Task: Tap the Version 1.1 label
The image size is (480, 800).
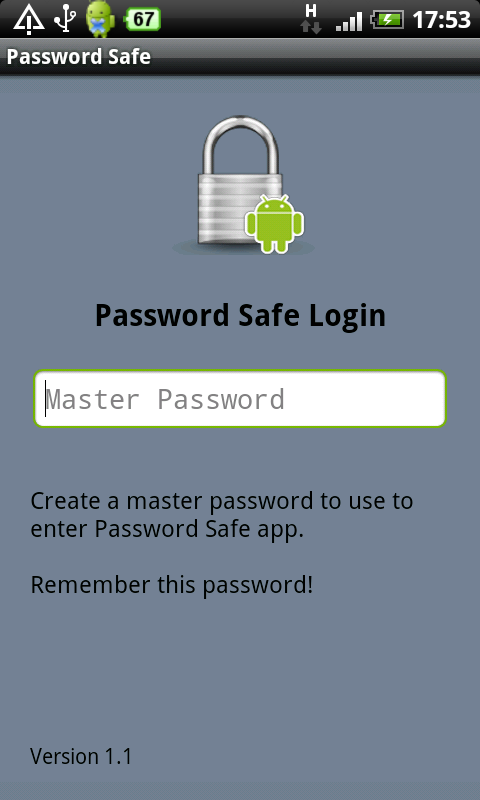Action: coord(81,756)
